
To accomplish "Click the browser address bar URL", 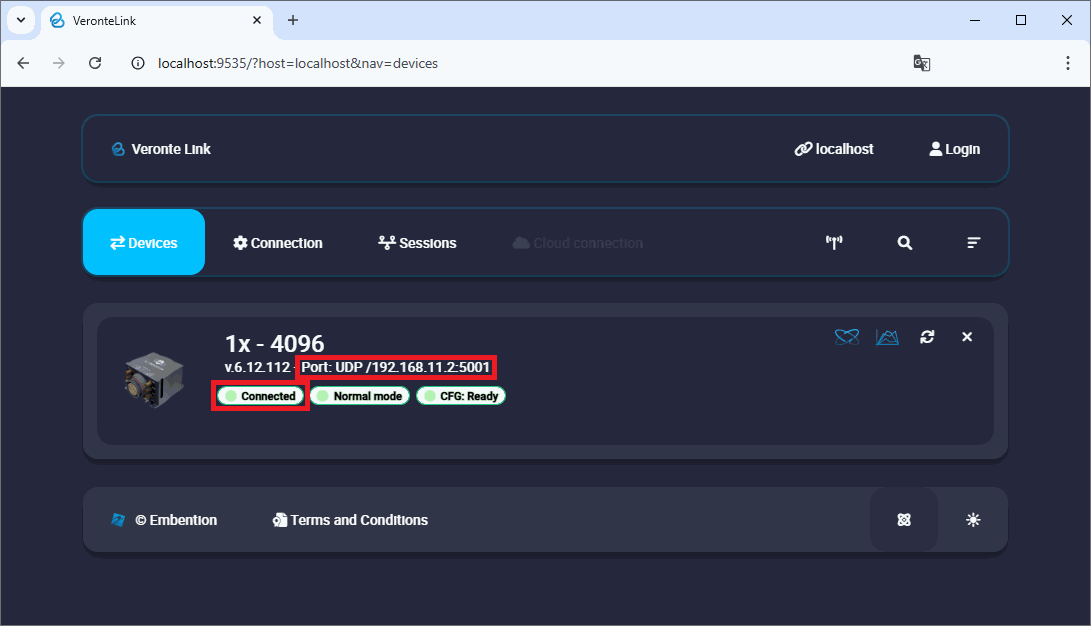I will coord(298,63).
